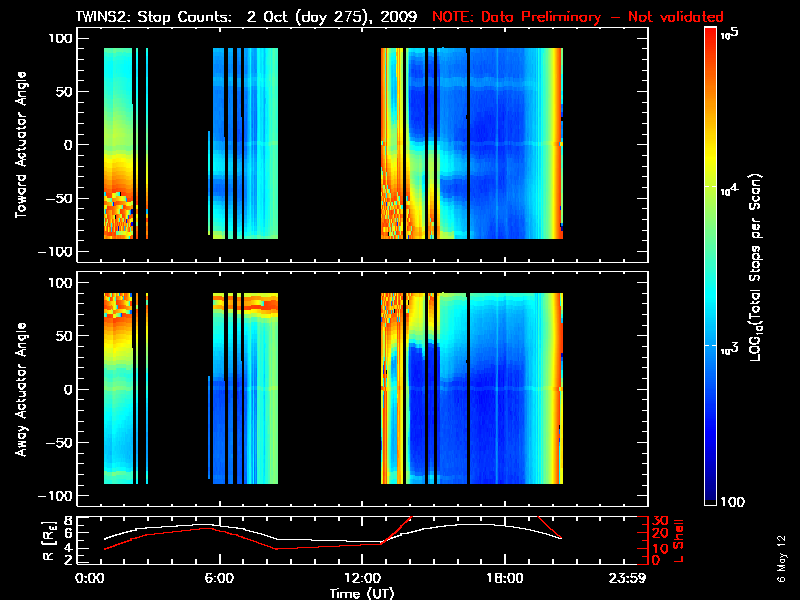The image size is (800, 600).
Task: Click the "Time (UT)" axis title
Action: tap(362, 593)
